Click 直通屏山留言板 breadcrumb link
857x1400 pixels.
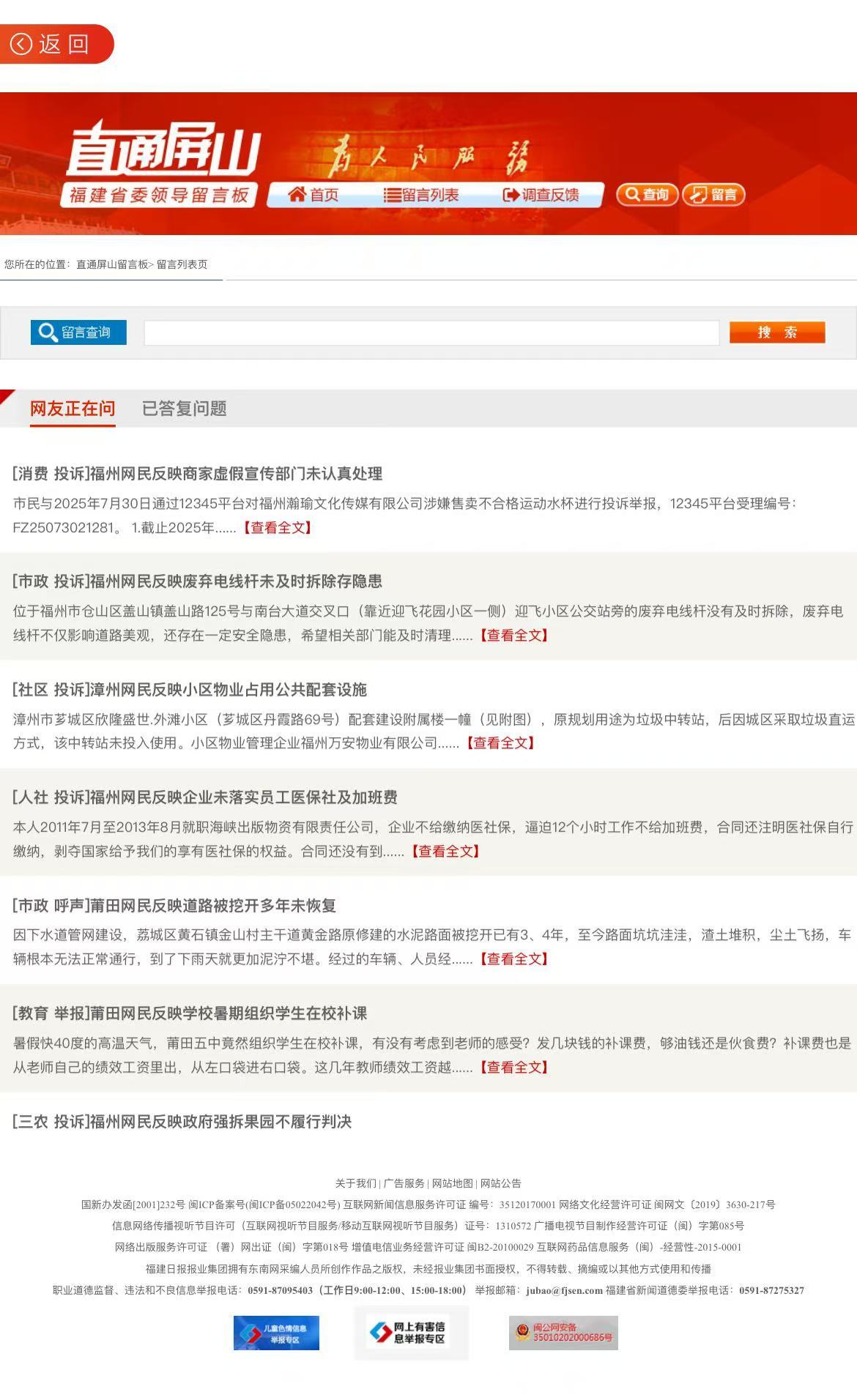click(x=112, y=264)
